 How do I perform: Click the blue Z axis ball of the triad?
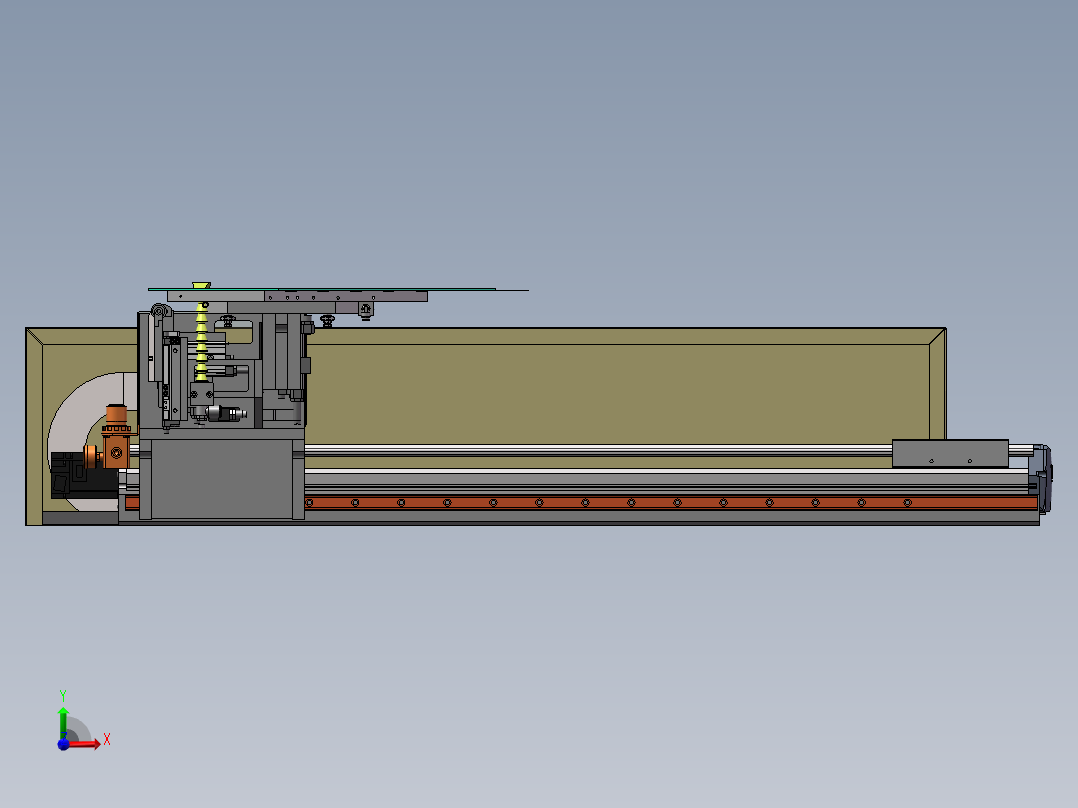[63, 744]
